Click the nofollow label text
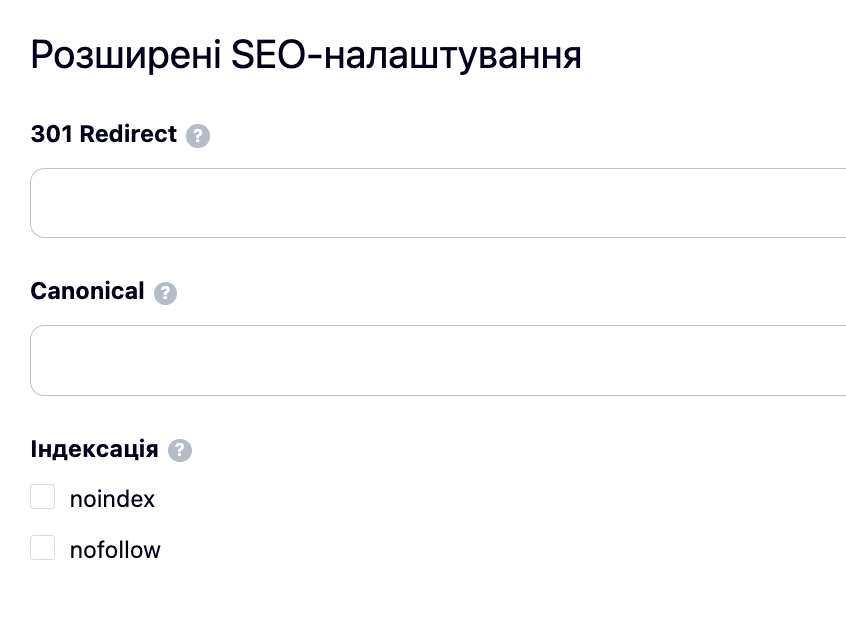The height and width of the screenshot is (620, 846). (x=115, y=550)
